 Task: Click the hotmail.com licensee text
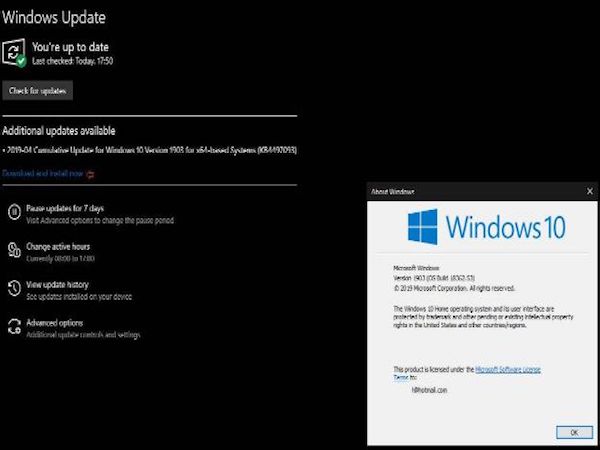[429, 390]
